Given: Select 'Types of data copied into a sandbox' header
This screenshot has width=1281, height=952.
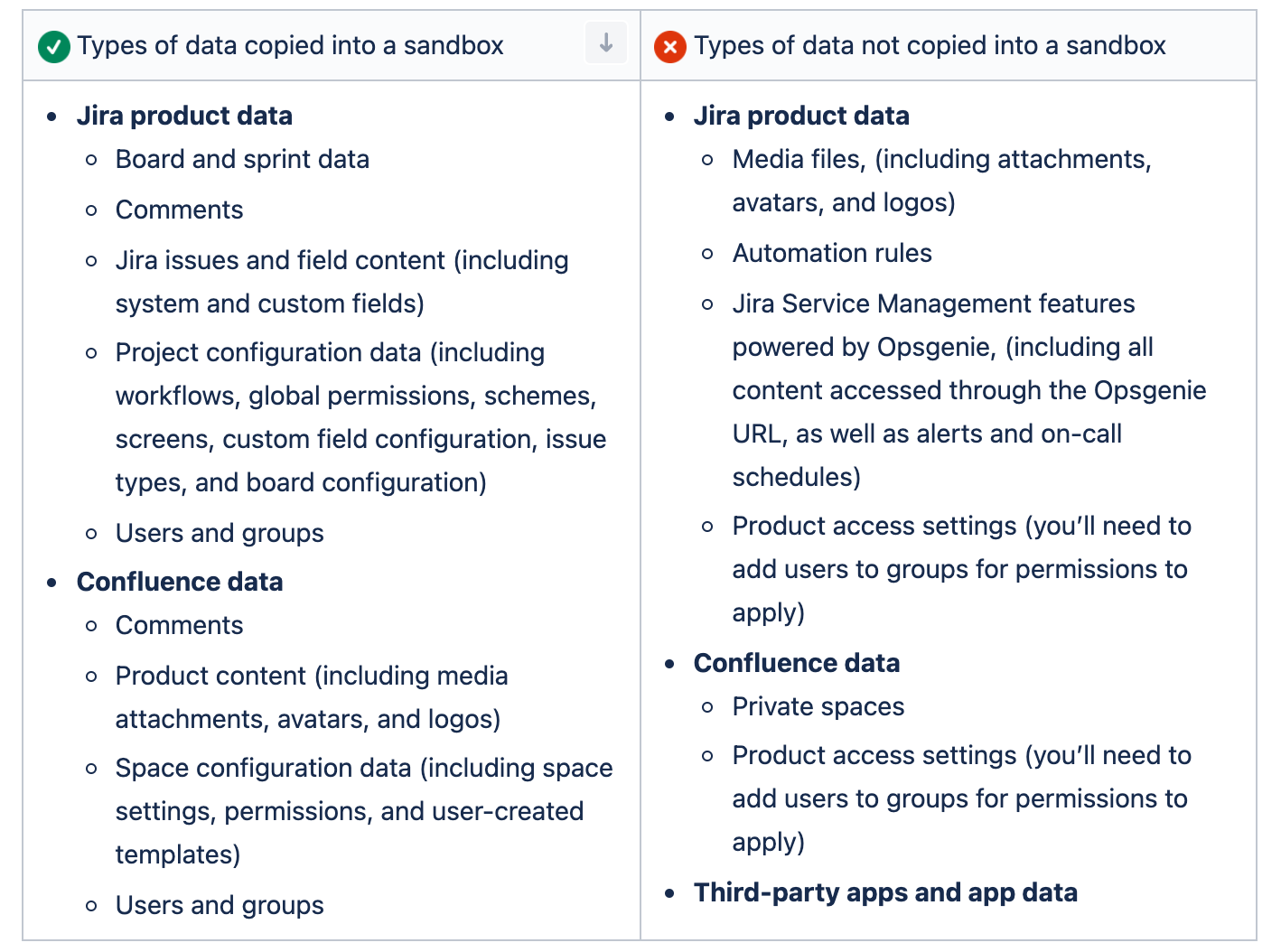Looking at the screenshot, I should point(290,46).
